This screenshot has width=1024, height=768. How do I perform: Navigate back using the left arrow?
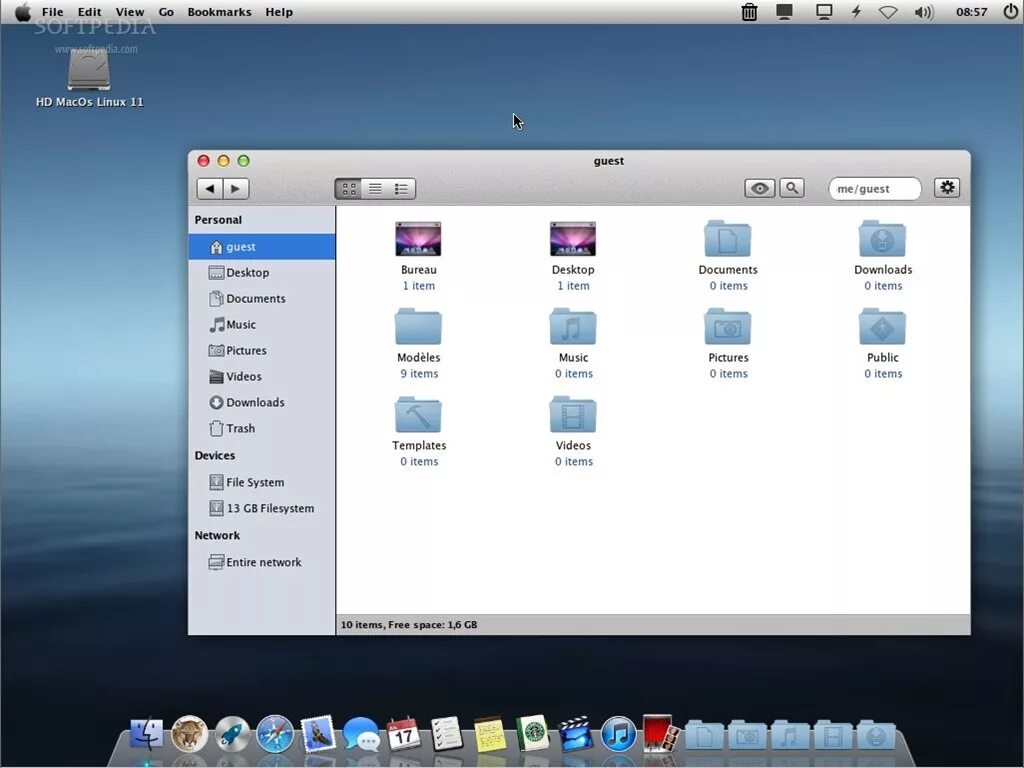210,188
